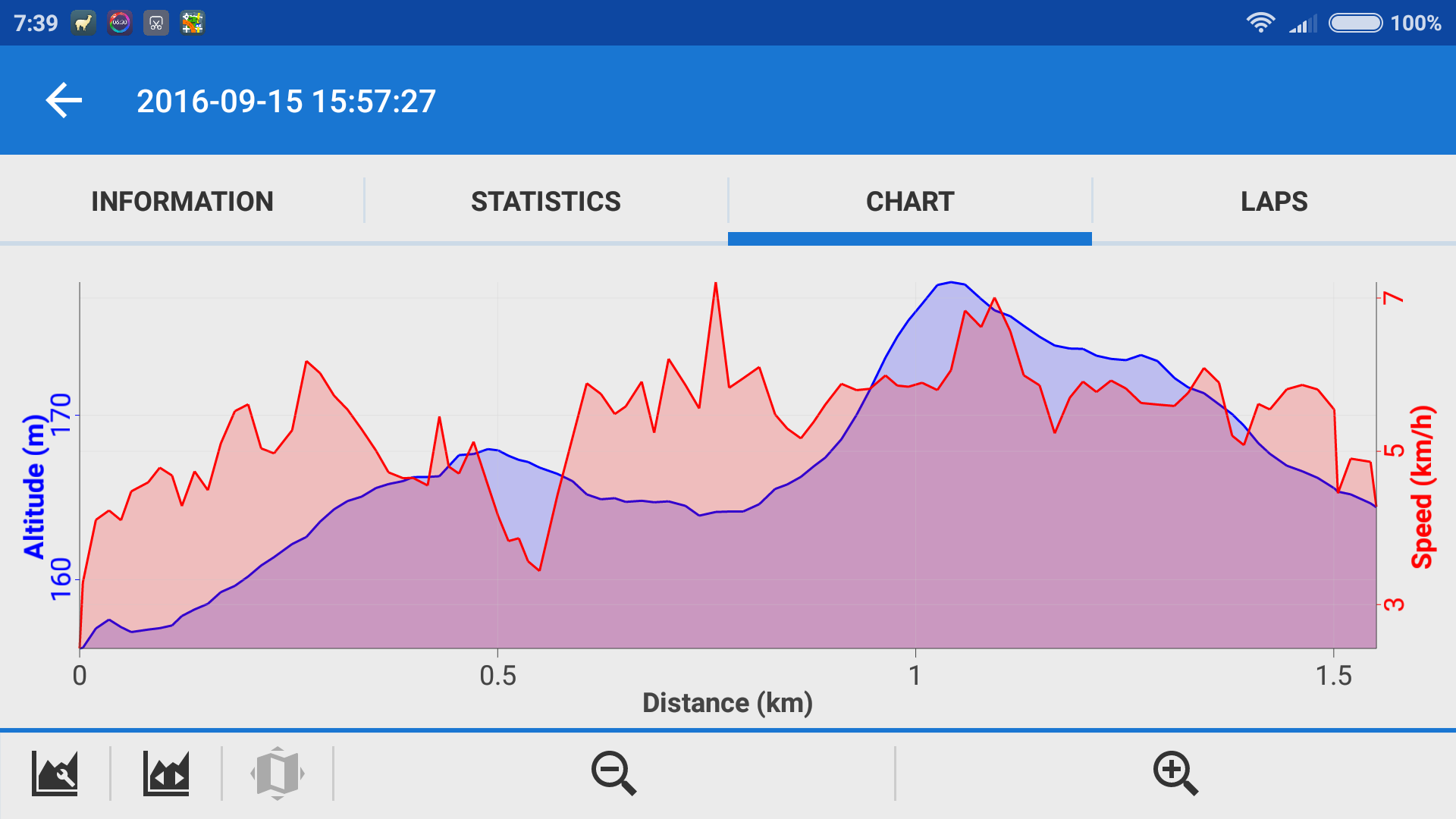This screenshot has width=1456, height=819.
Task: Tap the battery indicator icon
Action: coord(1356,23)
